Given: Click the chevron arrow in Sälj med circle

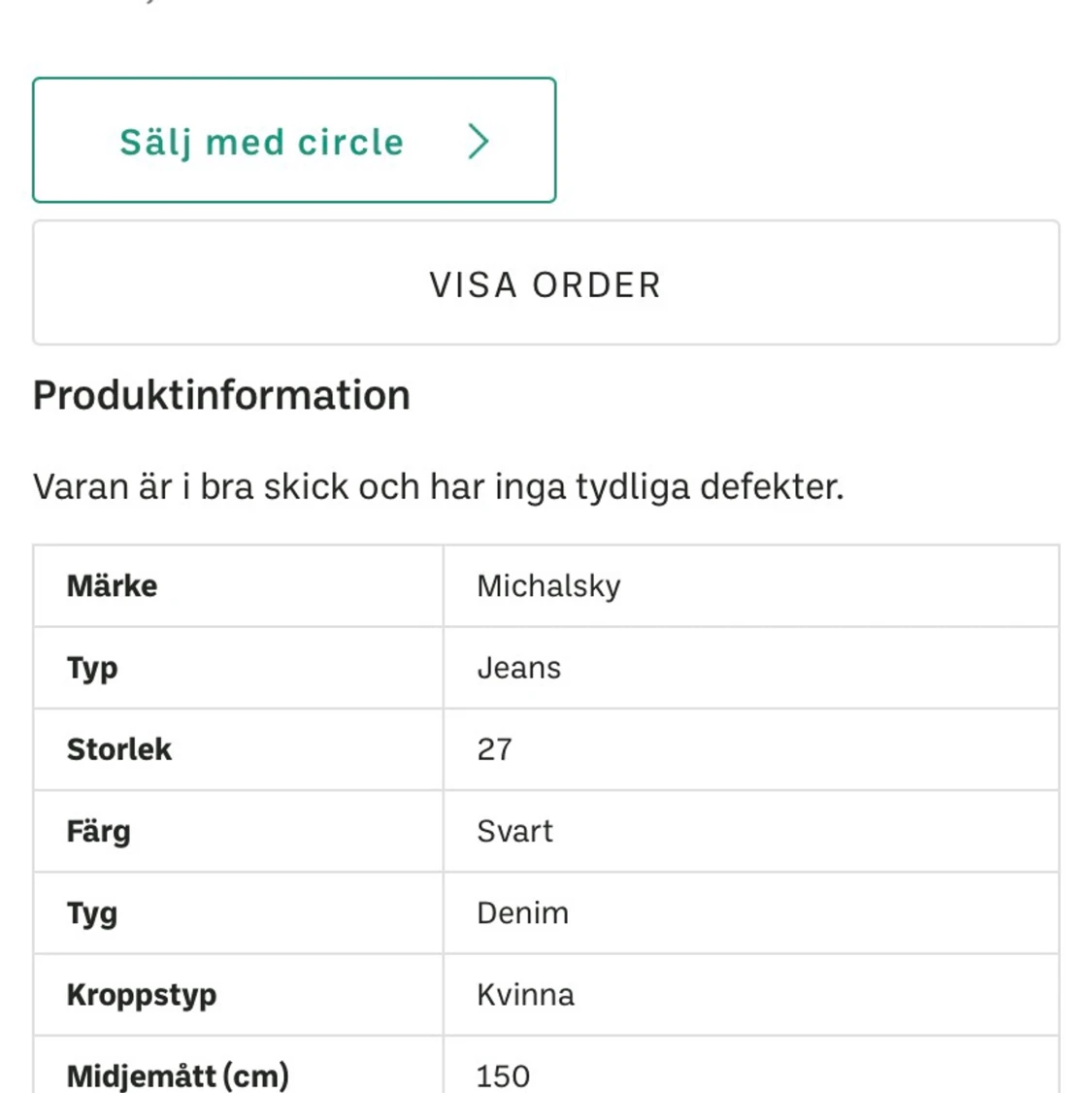Looking at the screenshot, I should 478,141.
